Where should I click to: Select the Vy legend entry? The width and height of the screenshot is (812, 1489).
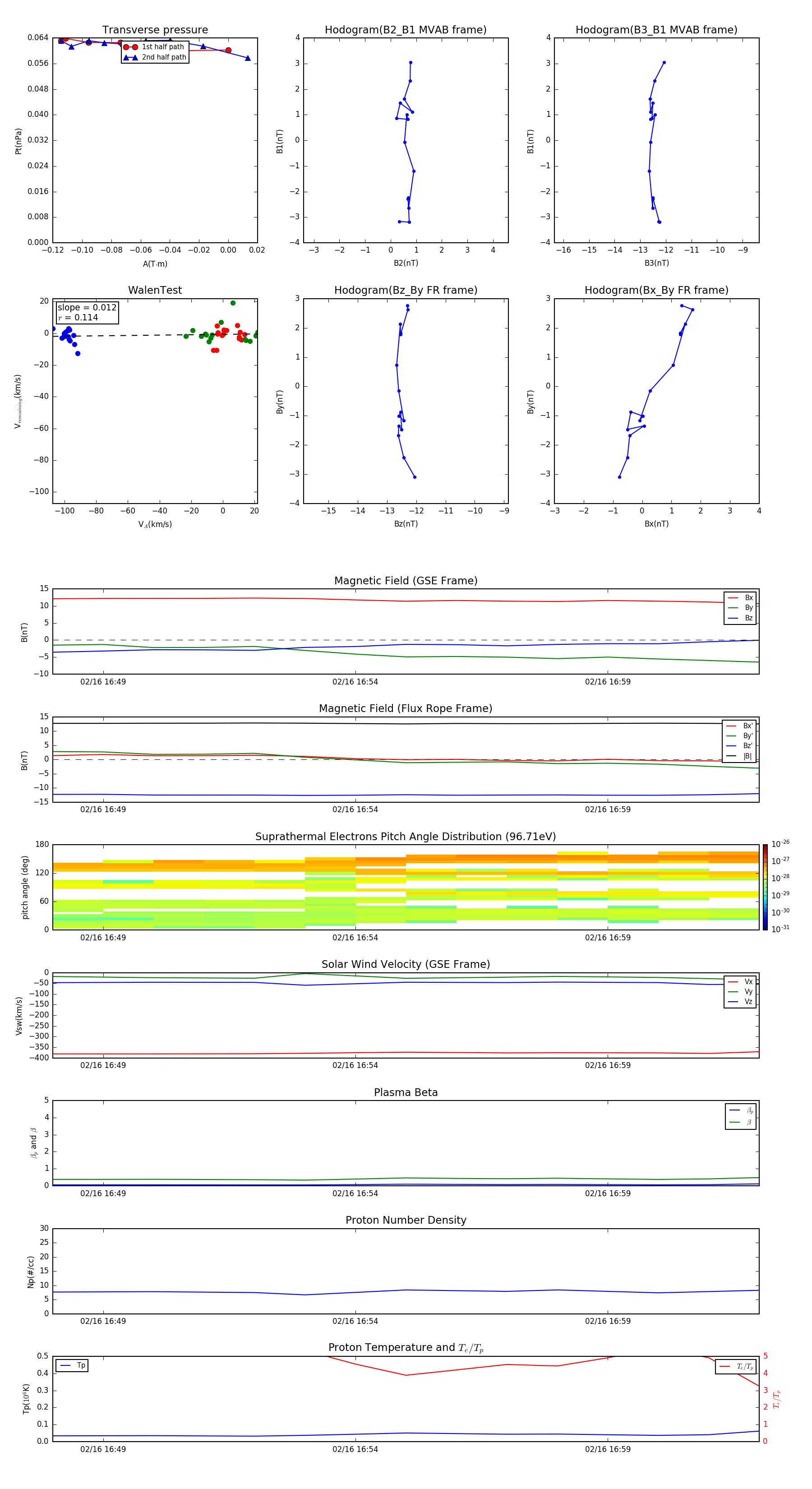pyautogui.click(x=740, y=991)
